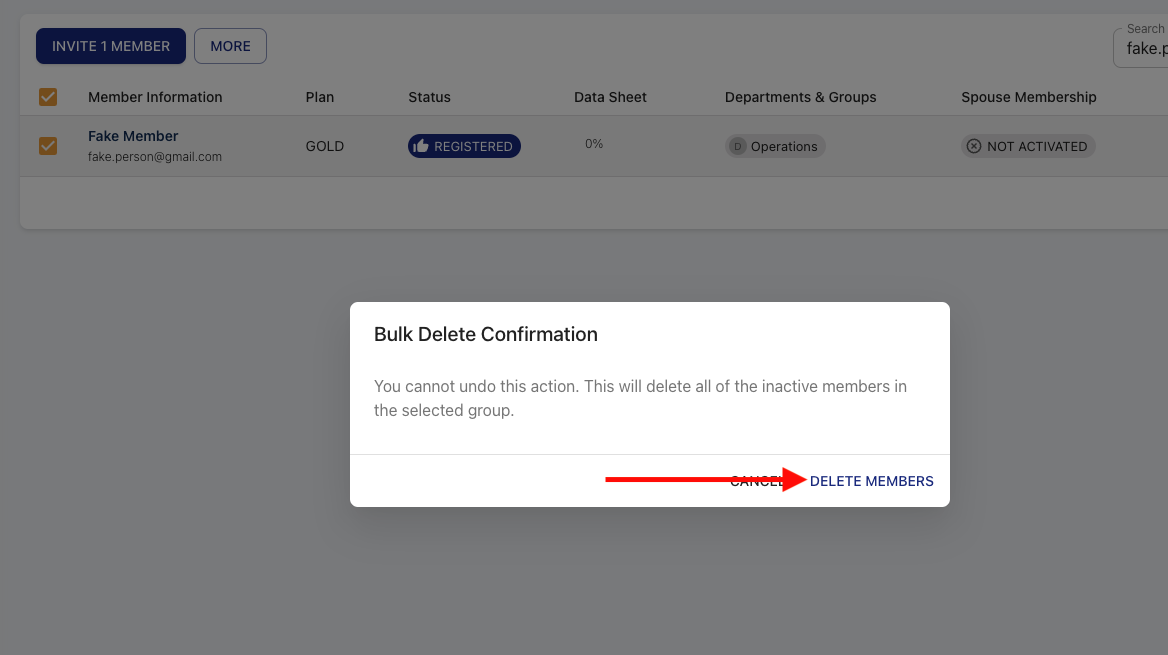Focus the Search input field
Image resolution: width=1168 pixels, height=655 pixels.
click(1143, 48)
